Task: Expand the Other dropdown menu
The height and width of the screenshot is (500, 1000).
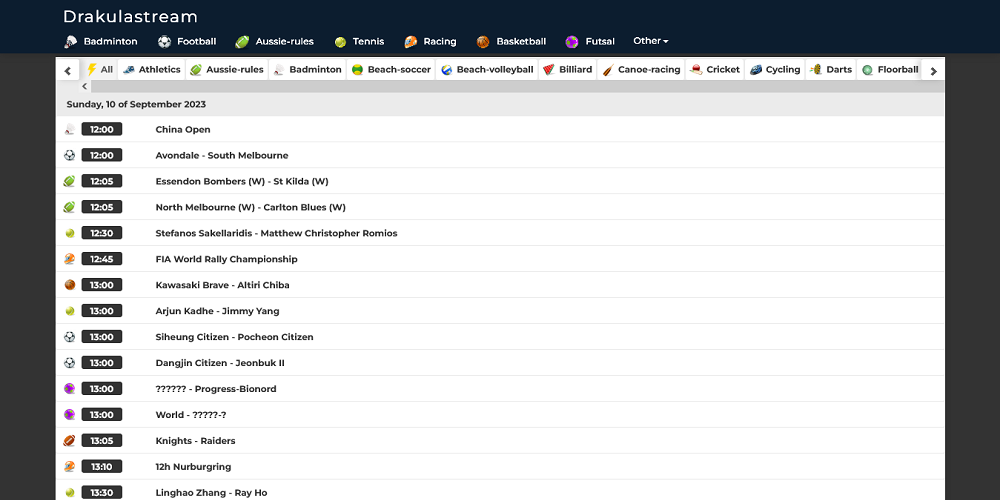Action: pos(651,41)
